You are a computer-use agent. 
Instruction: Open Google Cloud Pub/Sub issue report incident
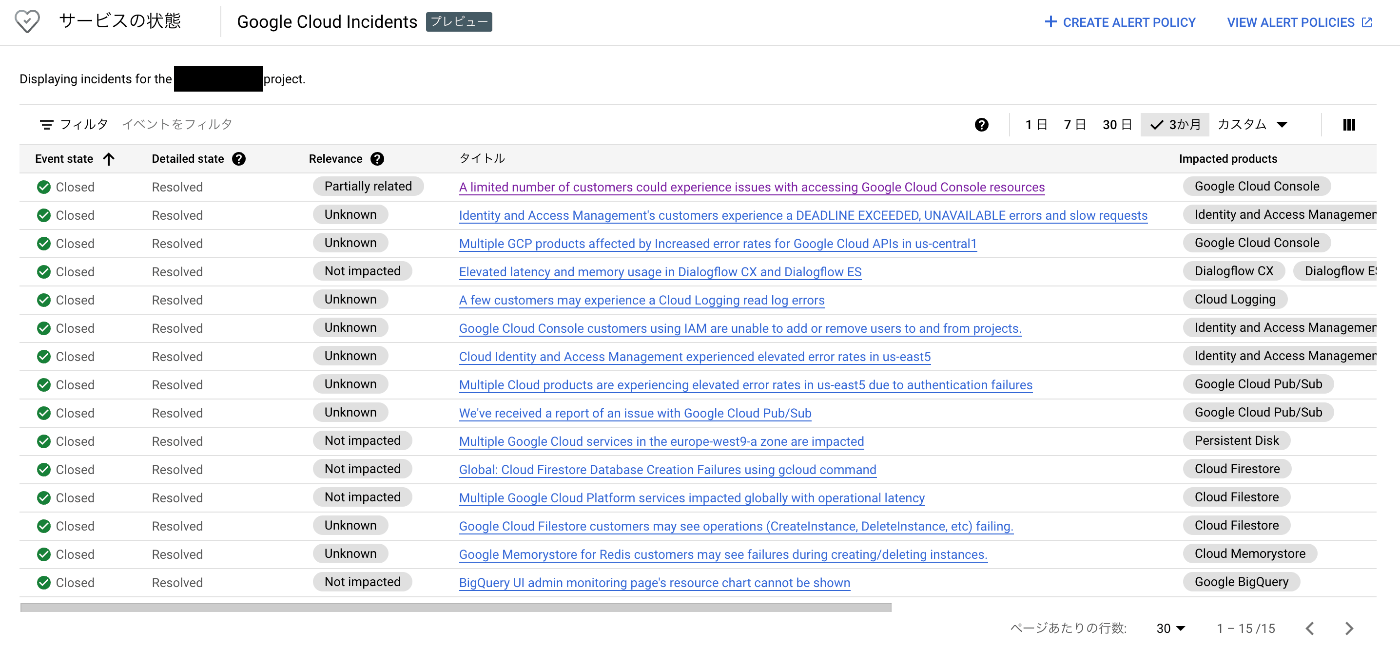pyautogui.click(x=635, y=413)
